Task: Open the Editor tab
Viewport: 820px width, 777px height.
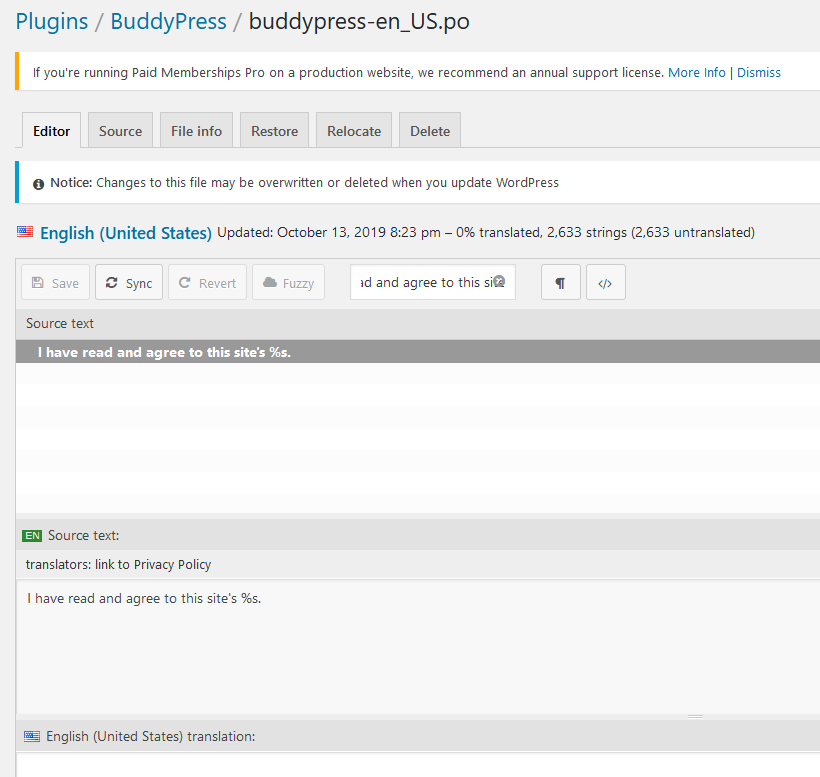Action: click(51, 130)
